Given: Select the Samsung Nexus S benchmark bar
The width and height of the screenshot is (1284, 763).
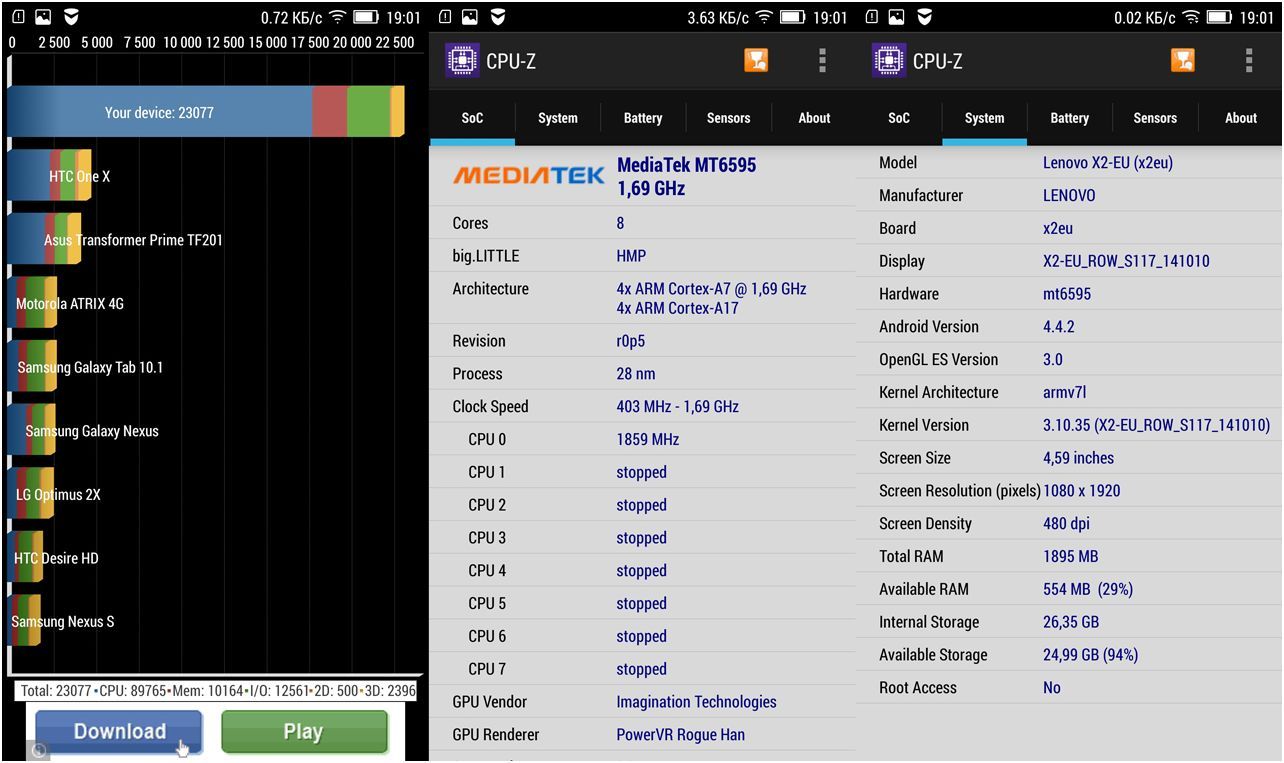Looking at the screenshot, I should pyautogui.click(x=25, y=621).
